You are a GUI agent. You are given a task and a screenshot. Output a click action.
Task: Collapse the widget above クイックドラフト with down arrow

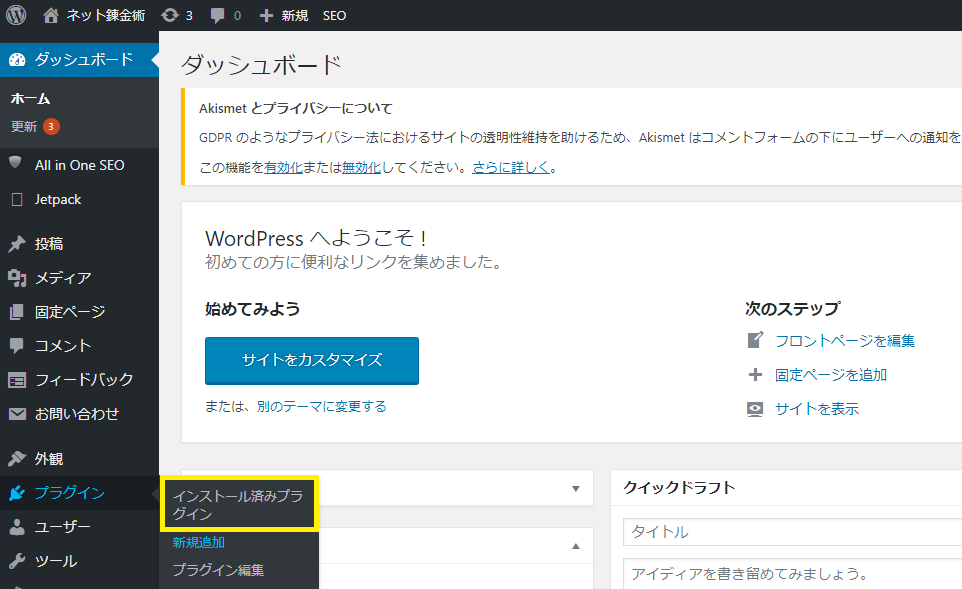click(x=575, y=489)
